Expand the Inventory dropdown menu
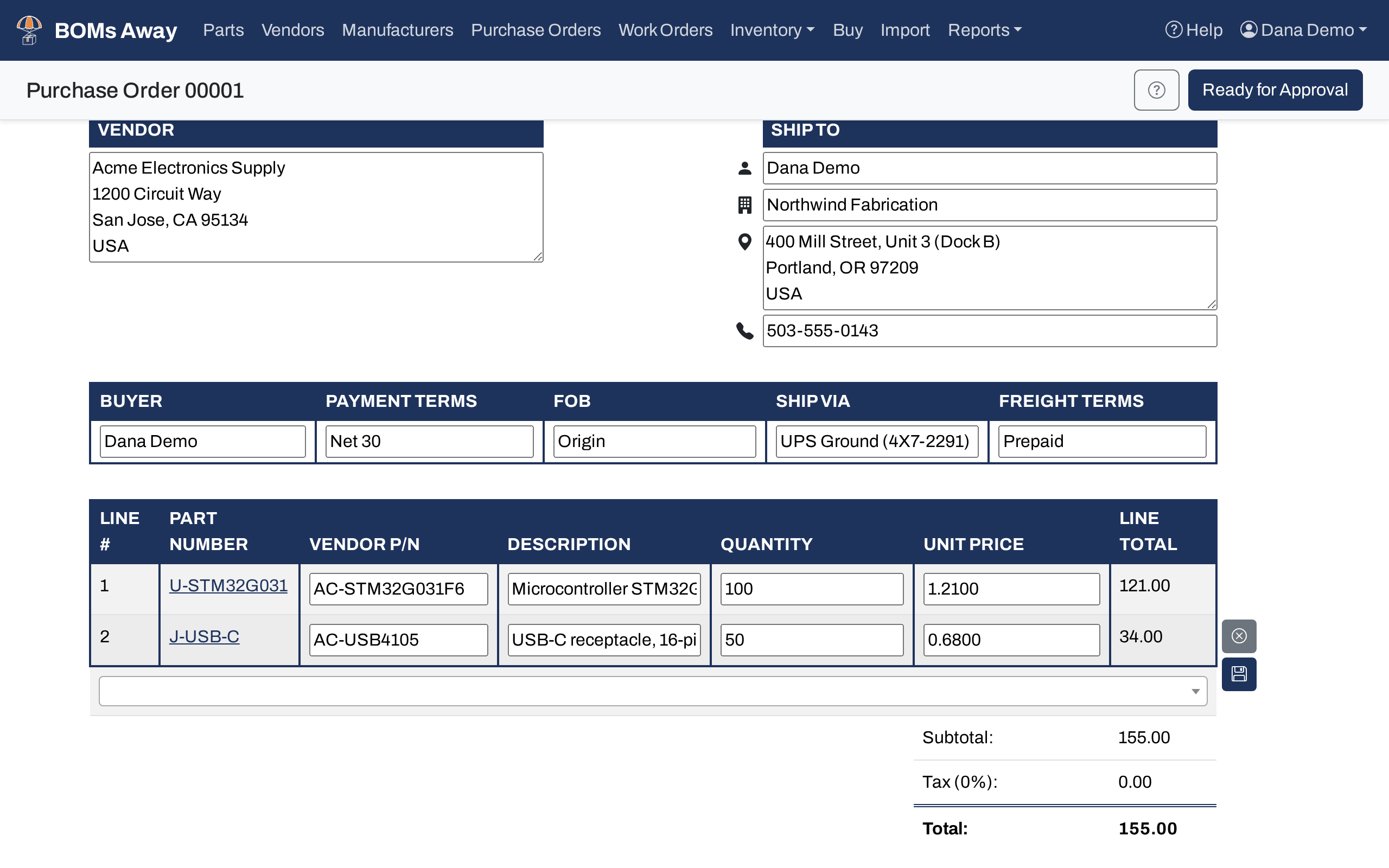1389x868 pixels. coord(772,30)
